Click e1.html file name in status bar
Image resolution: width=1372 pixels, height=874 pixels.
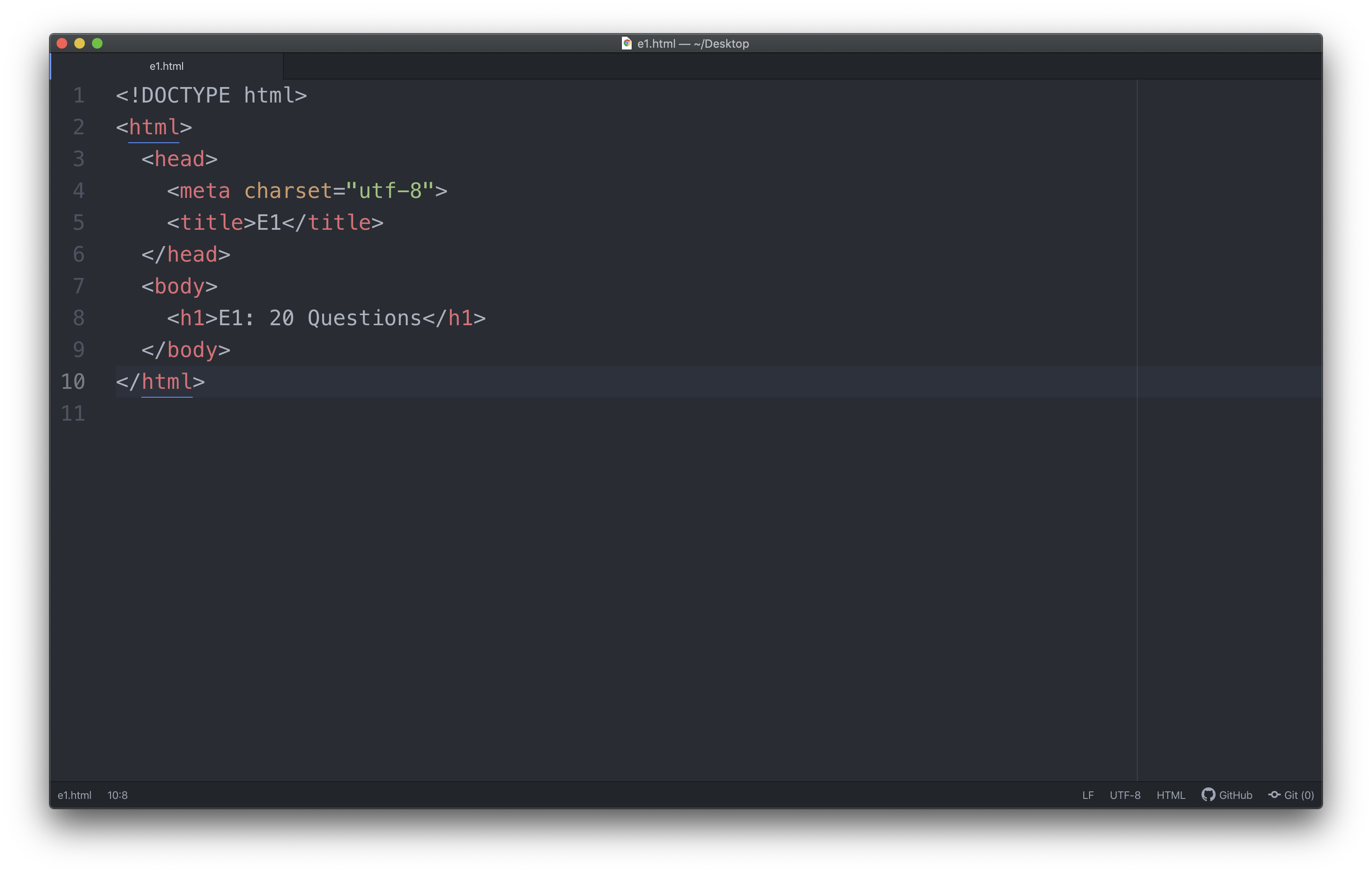point(74,795)
